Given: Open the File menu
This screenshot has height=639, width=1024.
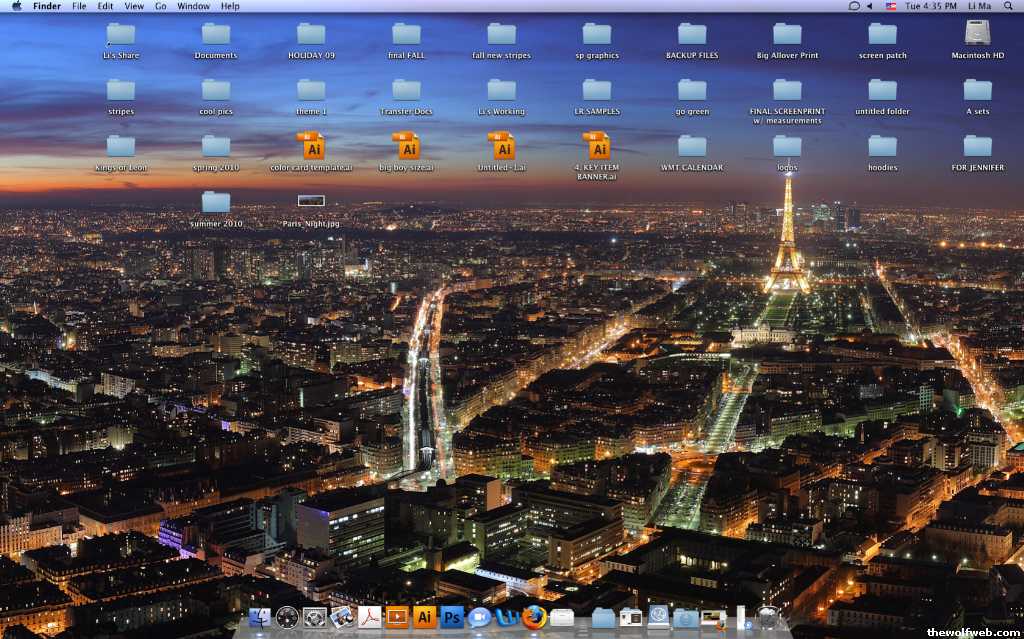Looking at the screenshot, I should click(x=79, y=6).
